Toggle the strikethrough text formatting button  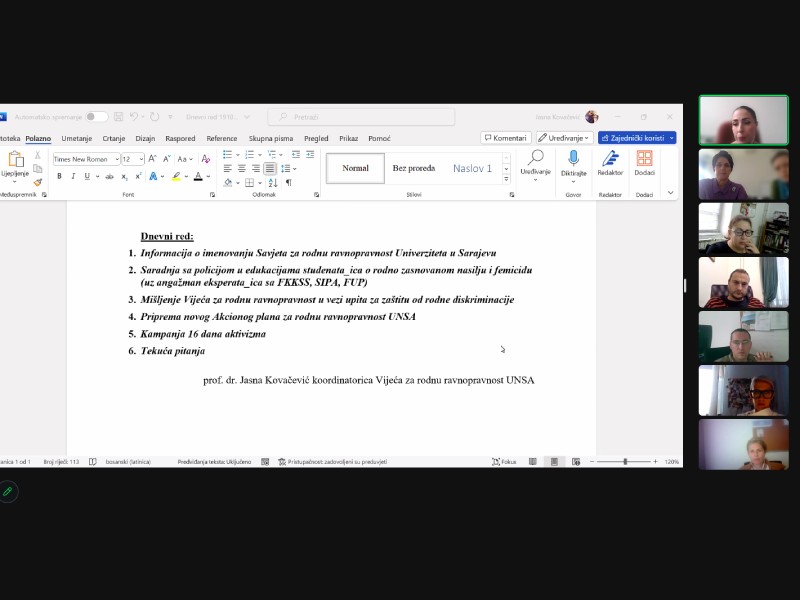(111, 176)
